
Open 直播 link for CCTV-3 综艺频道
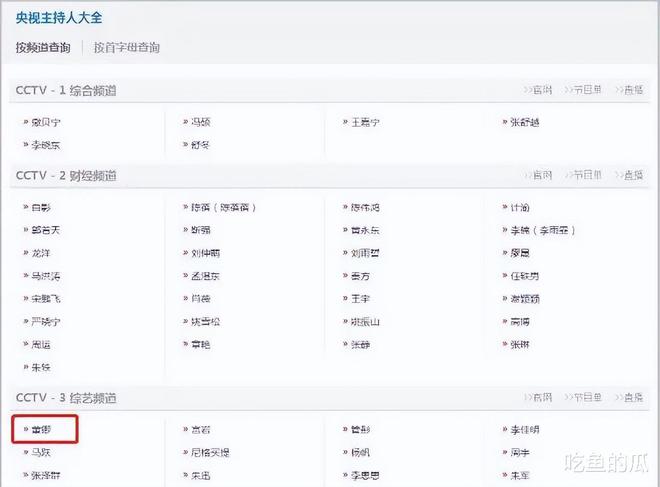tap(629, 397)
